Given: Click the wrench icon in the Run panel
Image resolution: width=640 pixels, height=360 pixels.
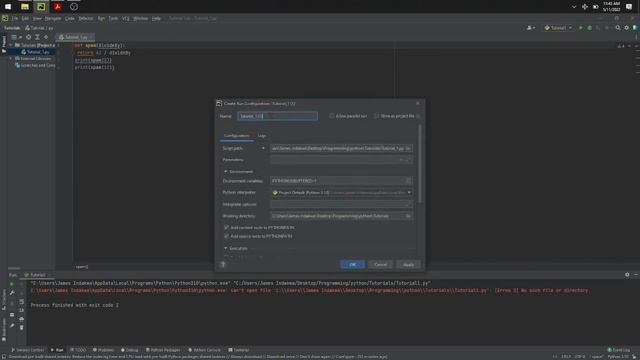Looking at the screenshot, I should [12, 293].
